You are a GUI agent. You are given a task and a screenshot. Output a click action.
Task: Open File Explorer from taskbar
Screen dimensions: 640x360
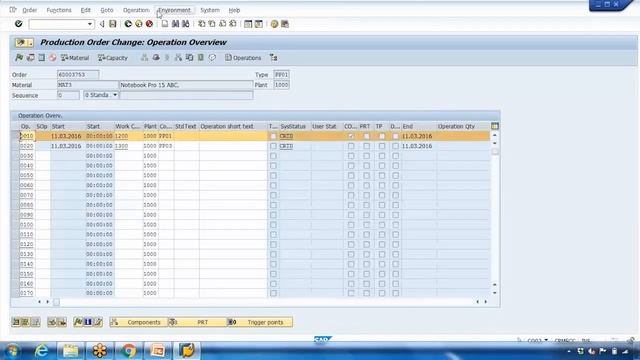70,351
